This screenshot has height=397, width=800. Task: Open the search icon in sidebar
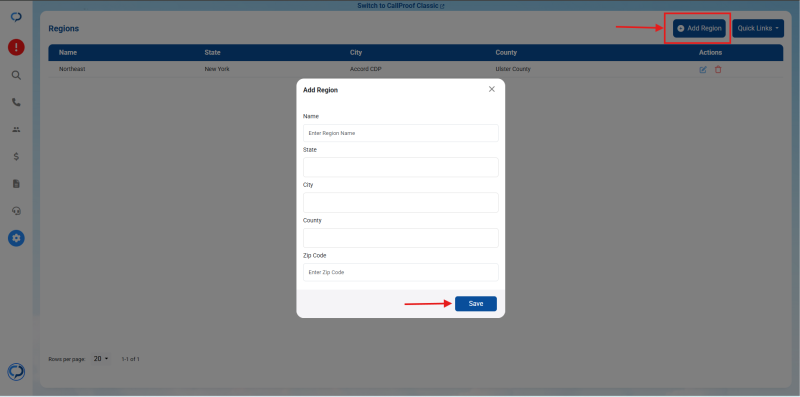tap(16, 75)
